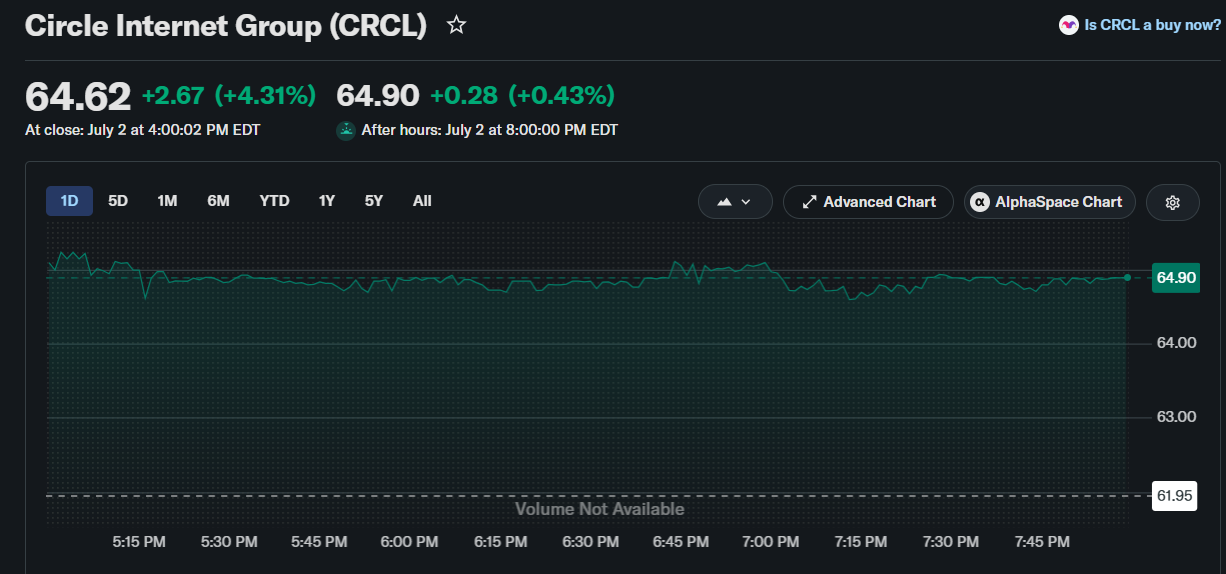
Task: Open the AlphaSpace Chart
Action: pyautogui.click(x=1049, y=202)
